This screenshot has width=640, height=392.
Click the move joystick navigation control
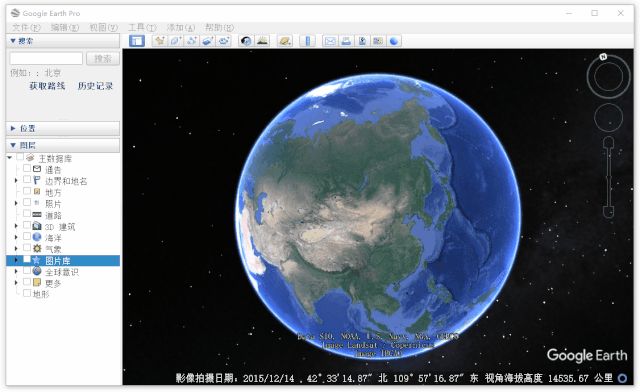point(608,117)
